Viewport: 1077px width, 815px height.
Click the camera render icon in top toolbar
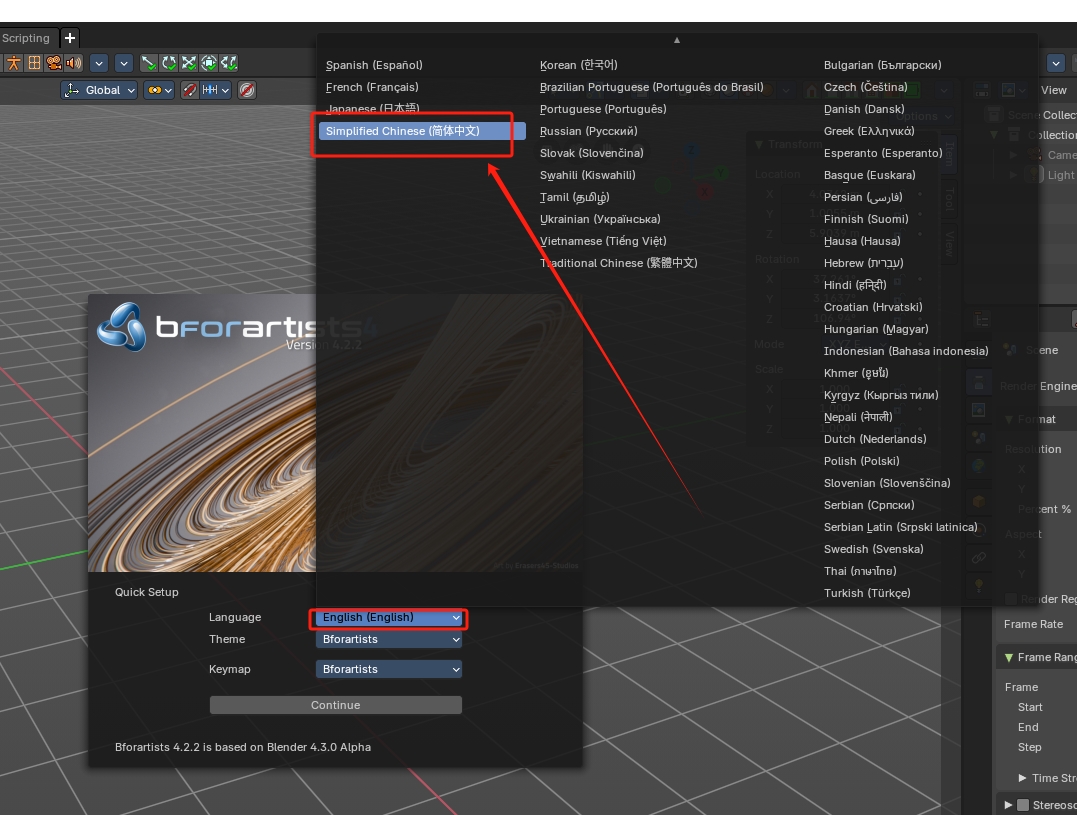point(54,63)
